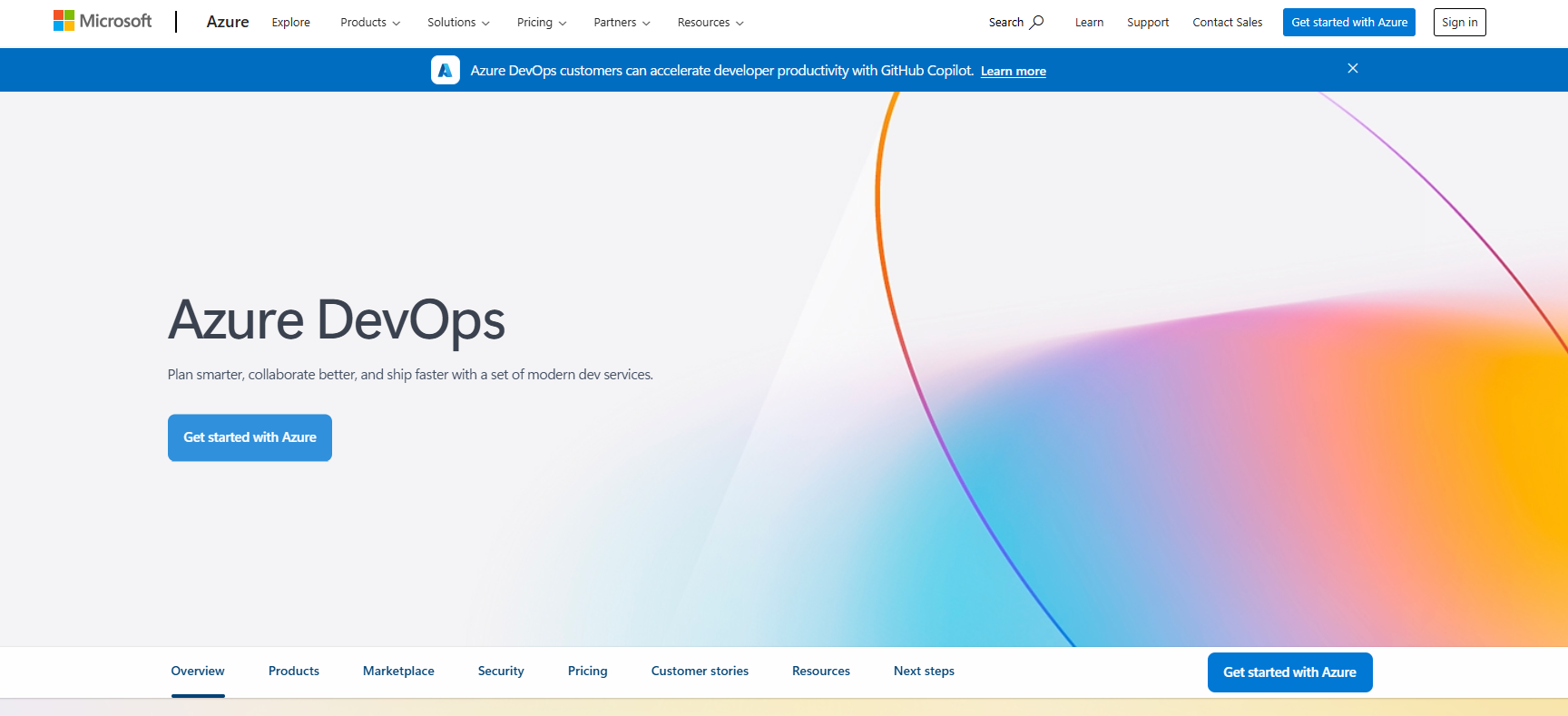Viewport: 1568px width, 716px height.
Task: Click hero Get started with Azure button
Action: coord(250,437)
